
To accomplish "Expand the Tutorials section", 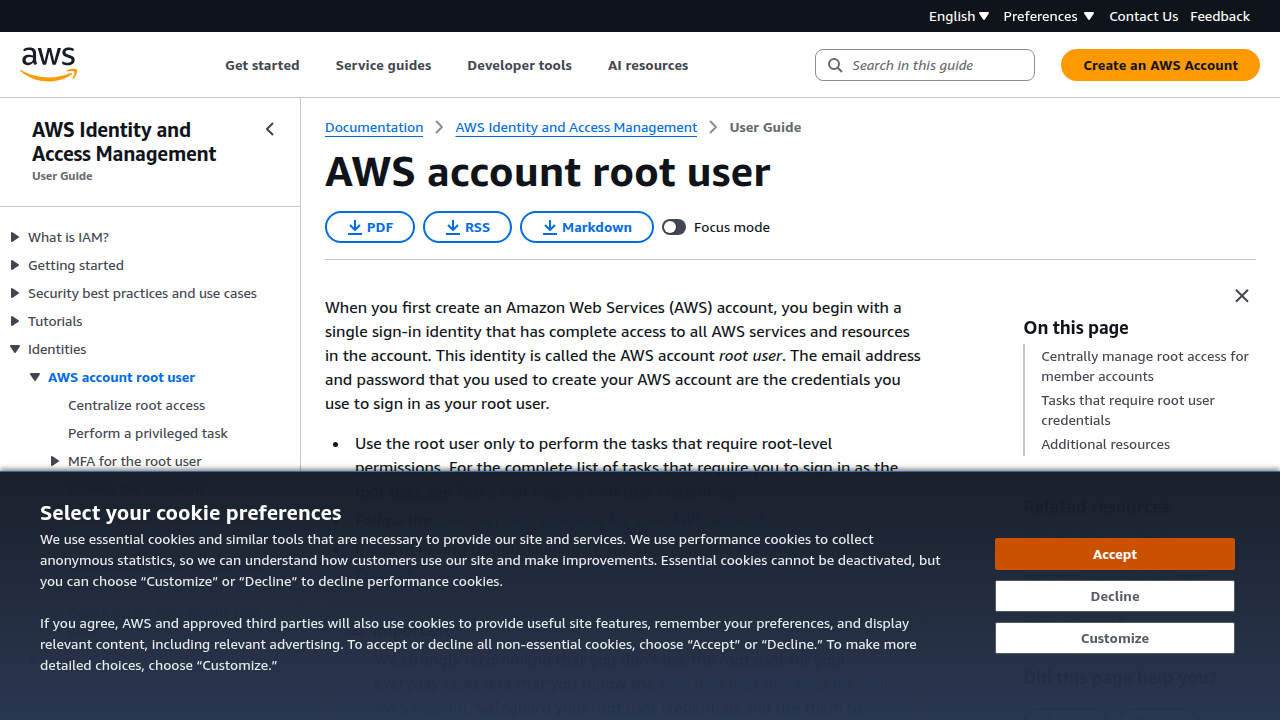I will [x=15, y=321].
